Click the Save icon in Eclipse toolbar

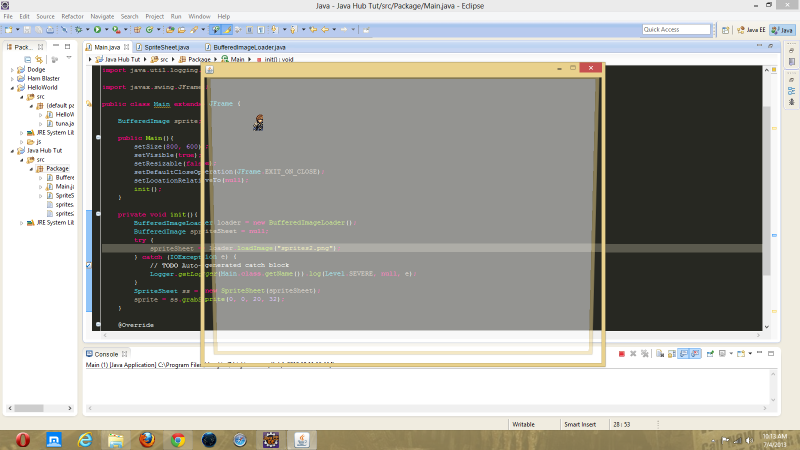pos(27,30)
